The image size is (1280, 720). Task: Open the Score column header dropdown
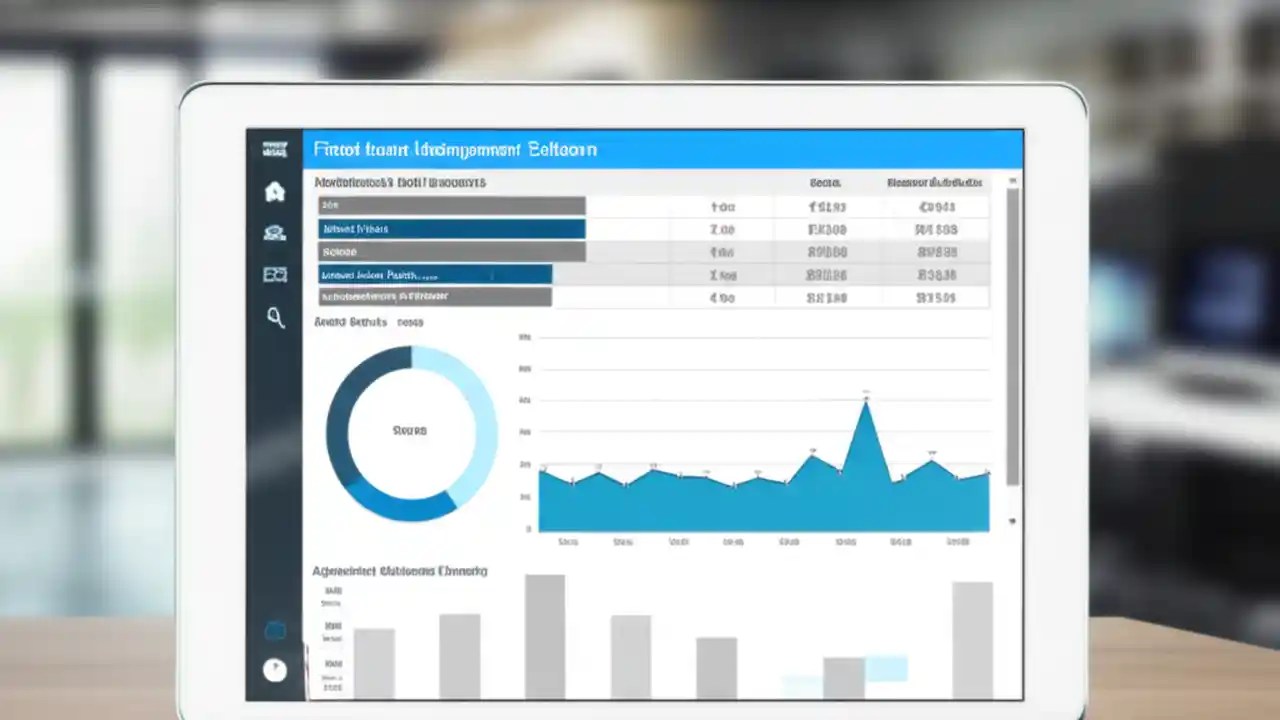(x=824, y=183)
